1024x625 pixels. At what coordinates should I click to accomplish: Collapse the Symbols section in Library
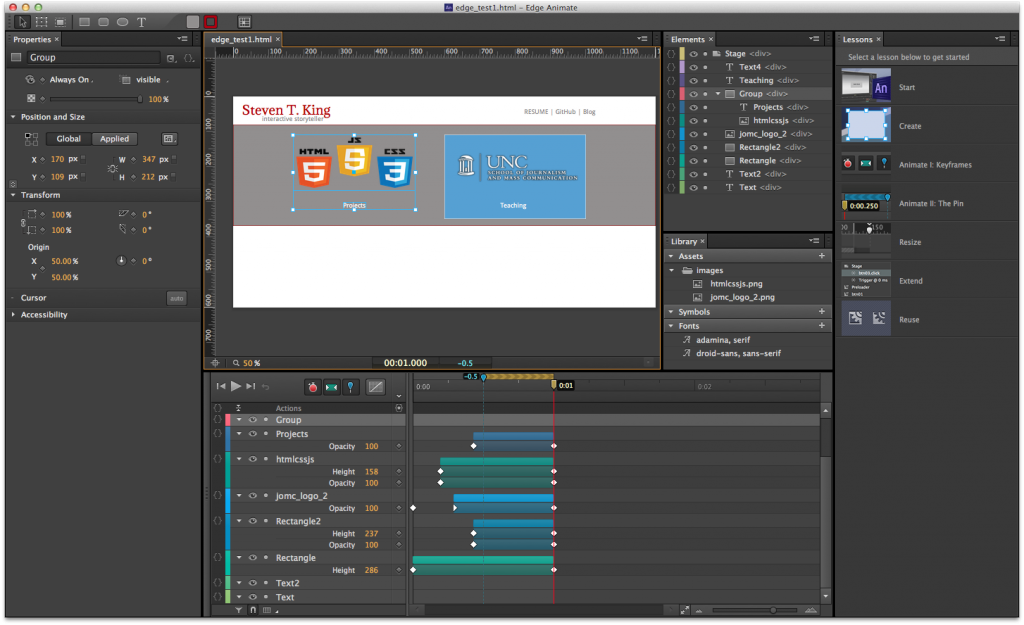(x=671, y=312)
